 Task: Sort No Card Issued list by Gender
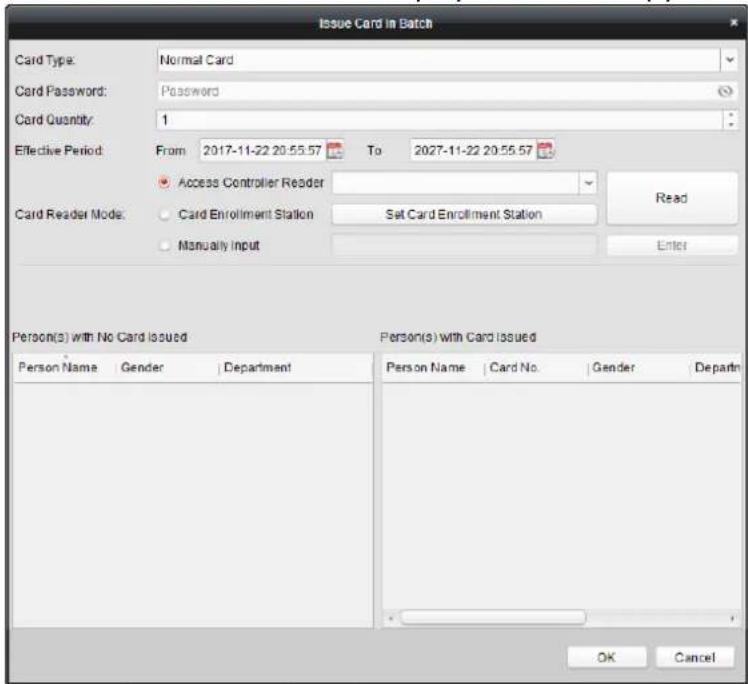pyautogui.click(x=167, y=367)
